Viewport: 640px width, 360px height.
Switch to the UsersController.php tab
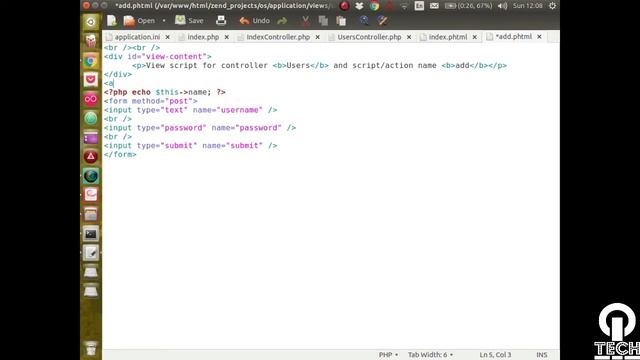(369, 37)
